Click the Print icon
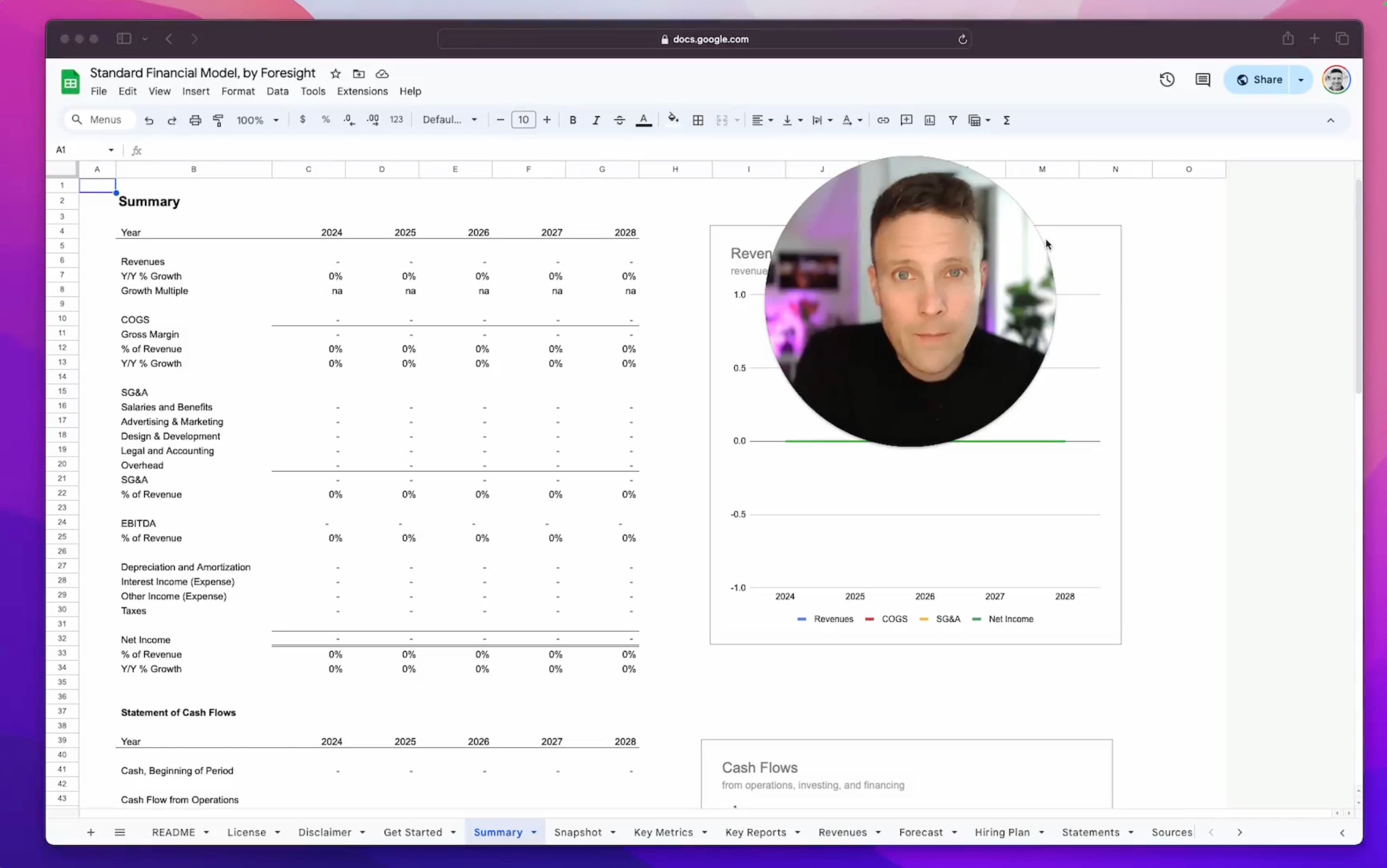This screenshot has height=868, width=1387. coord(195,120)
